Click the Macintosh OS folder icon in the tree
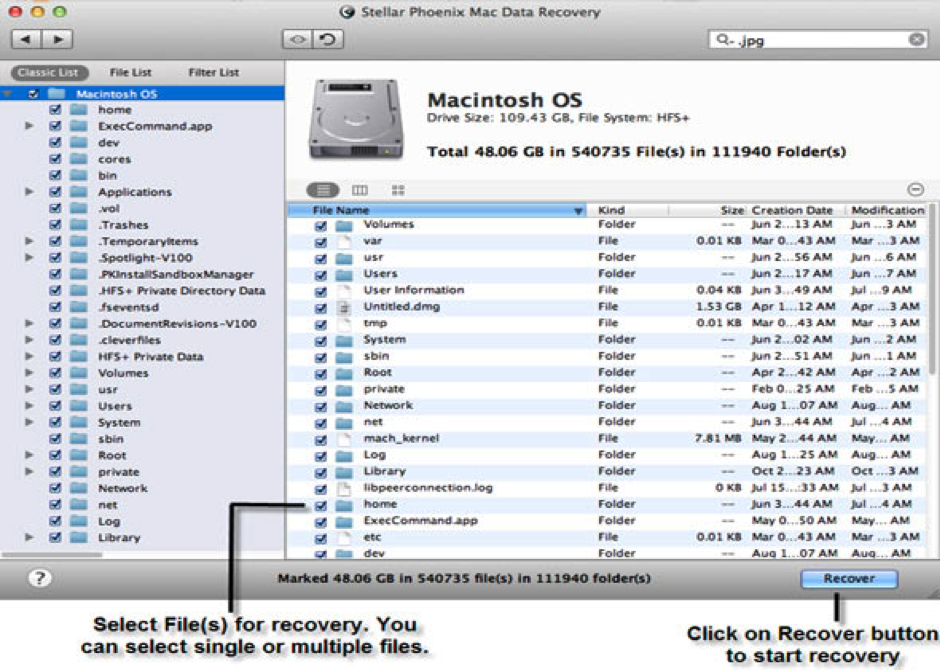941x671 pixels. (56, 94)
